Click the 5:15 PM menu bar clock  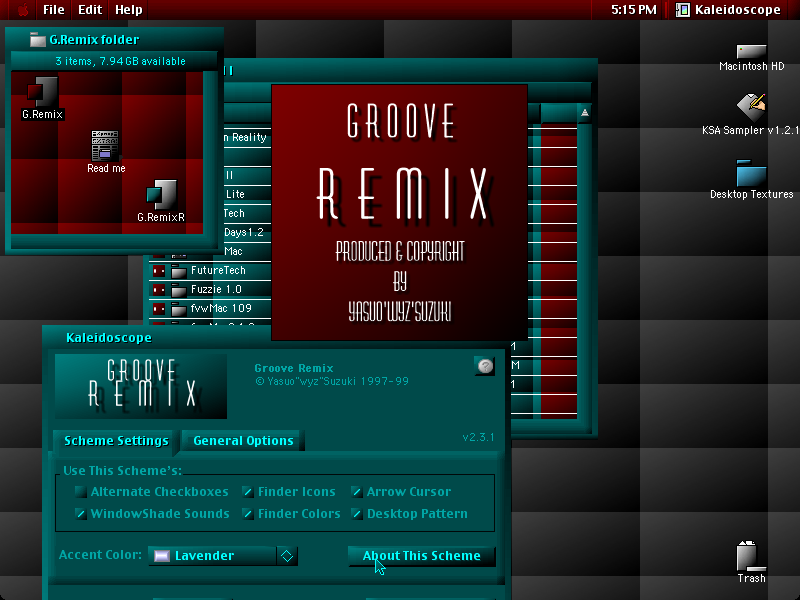(634, 10)
